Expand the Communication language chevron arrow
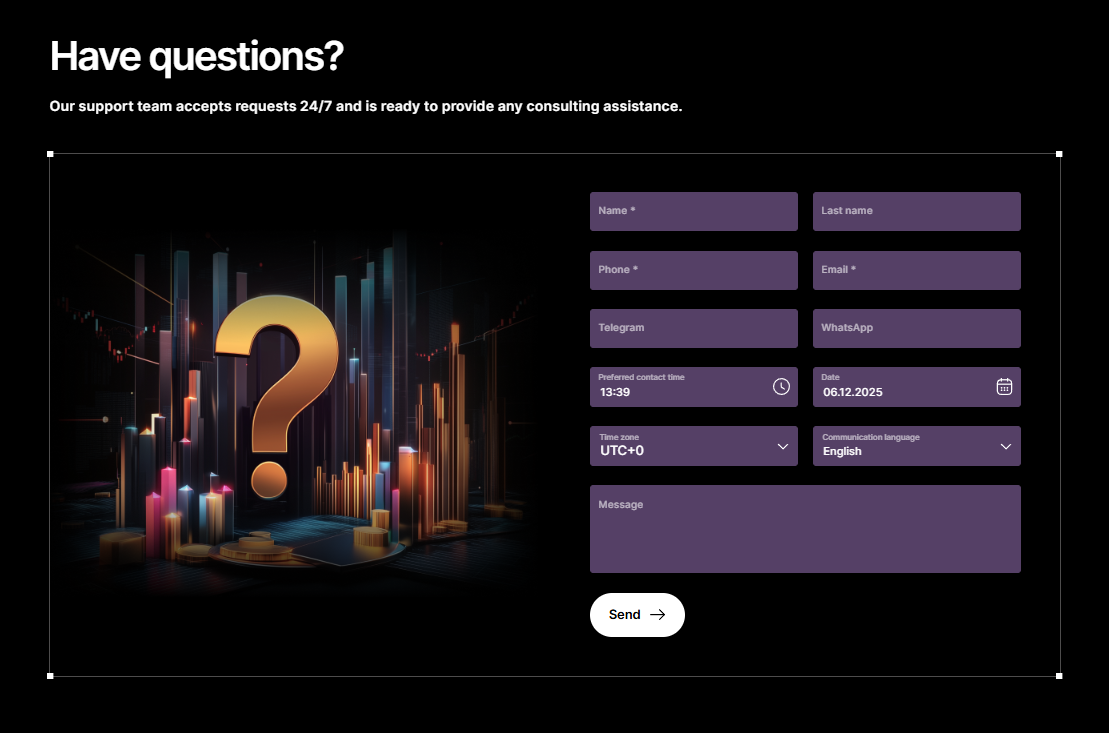 1006,446
